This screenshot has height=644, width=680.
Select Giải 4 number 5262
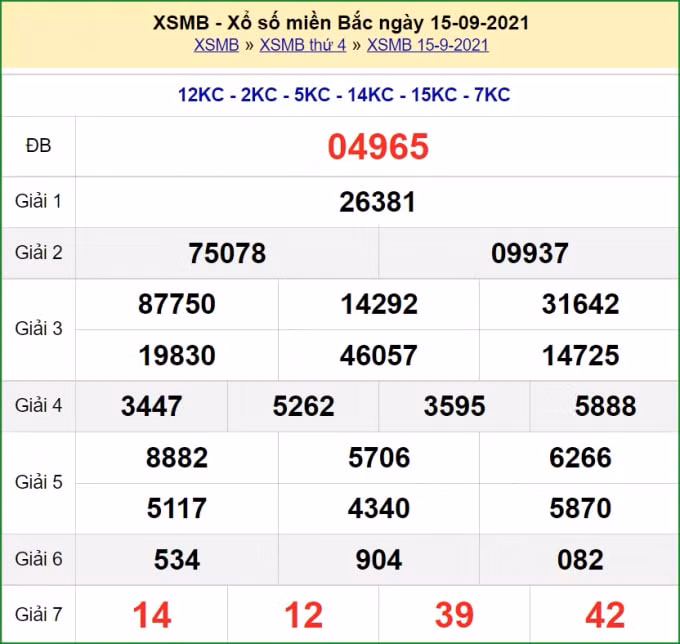(303, 406)
